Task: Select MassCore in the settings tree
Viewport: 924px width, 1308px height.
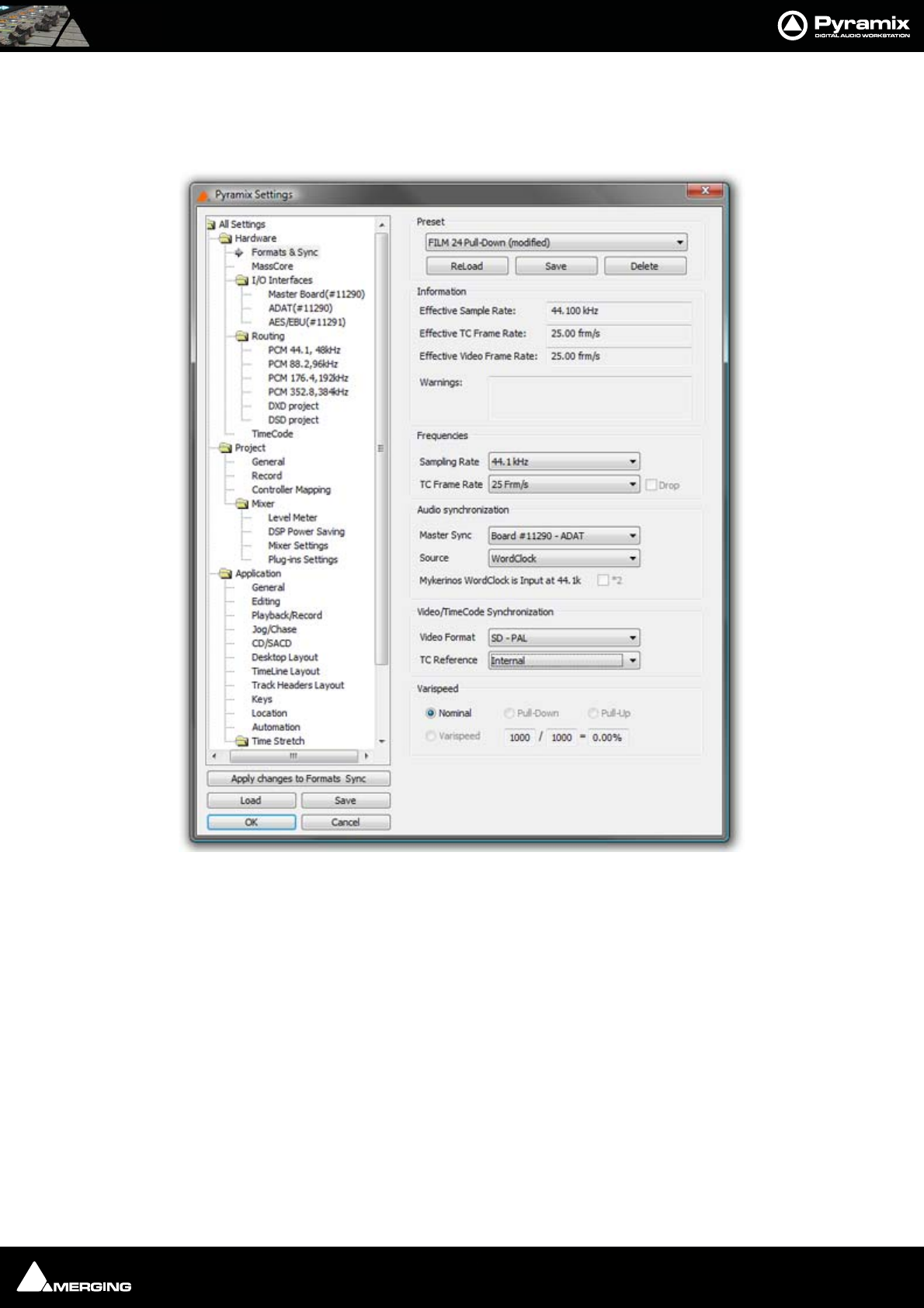Action: pyautogui.click(x=272, y=266)
